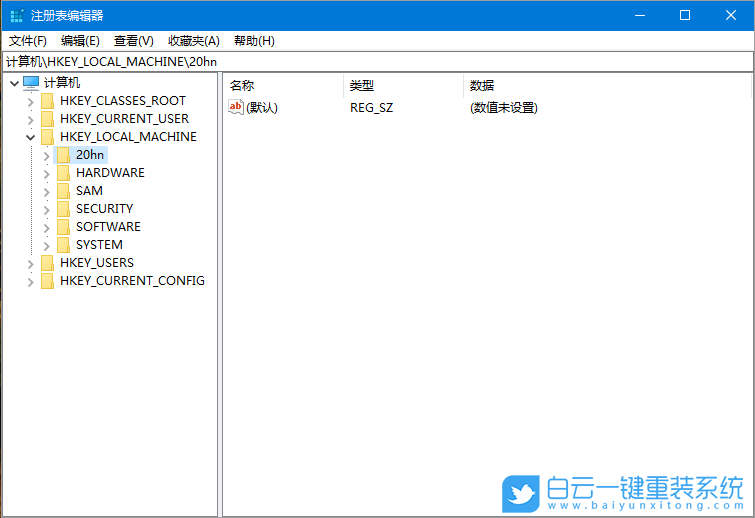The height and width of the screenshot is (518, 755).
Task: Expand the SOFTWARE key chevron
Action: tap(47, 228)
